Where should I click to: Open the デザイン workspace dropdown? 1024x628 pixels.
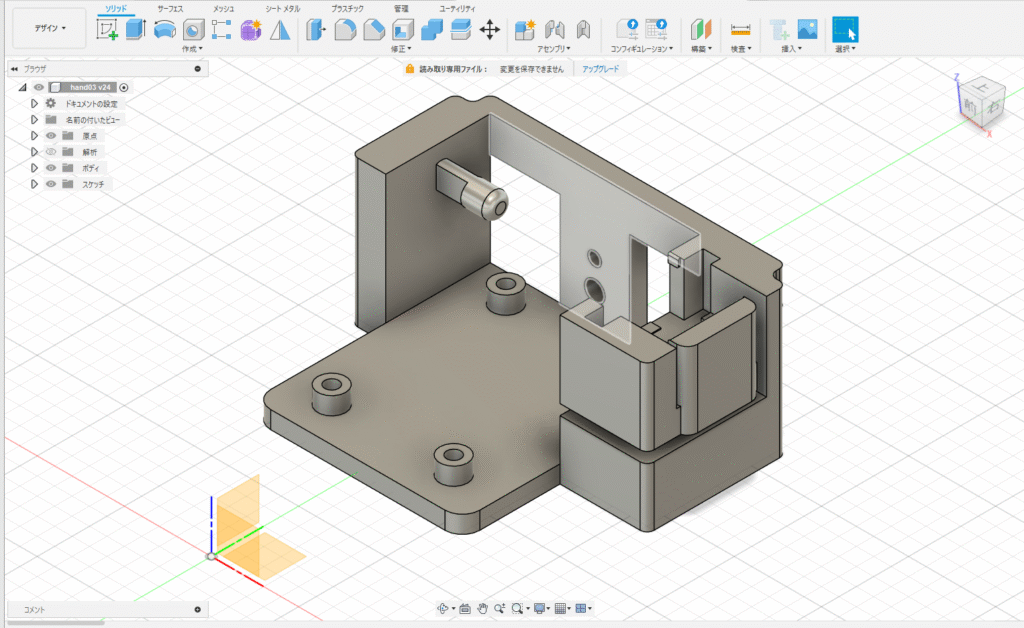click(49, 28)
